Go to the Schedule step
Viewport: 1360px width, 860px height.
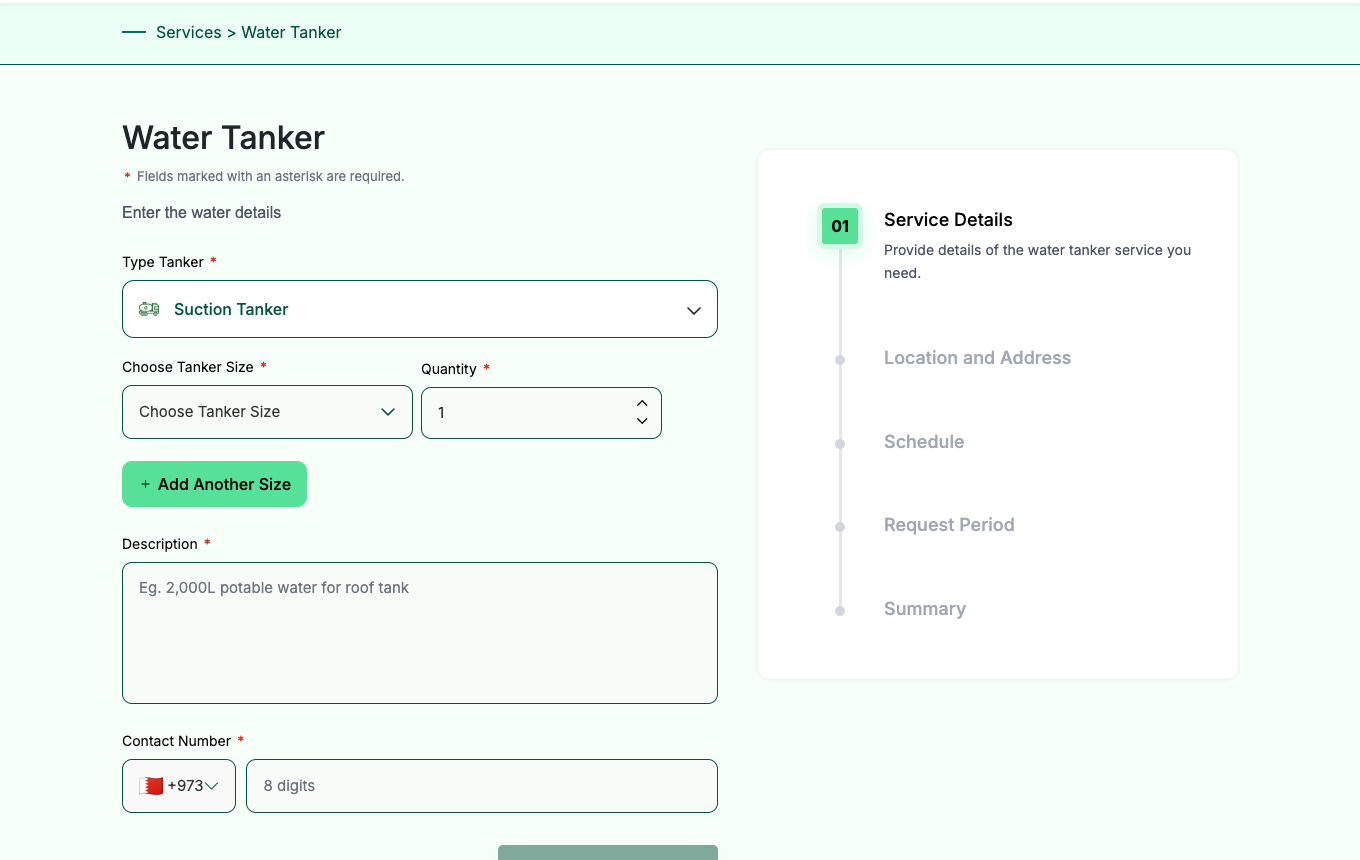[924, 442]
